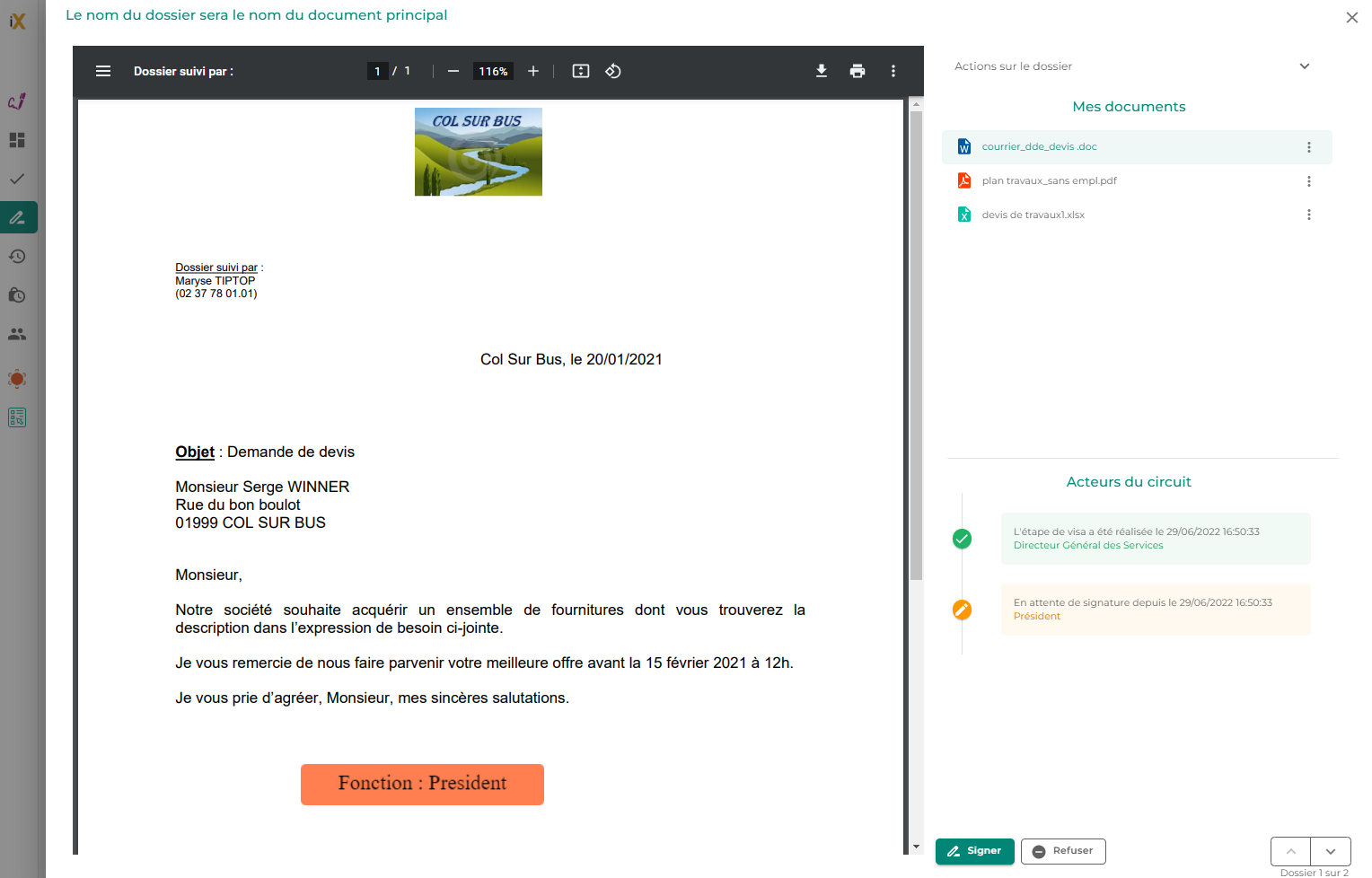Click the Word file icon
The height and width of the screenshot is (878, 1372).
pos(964,146)
